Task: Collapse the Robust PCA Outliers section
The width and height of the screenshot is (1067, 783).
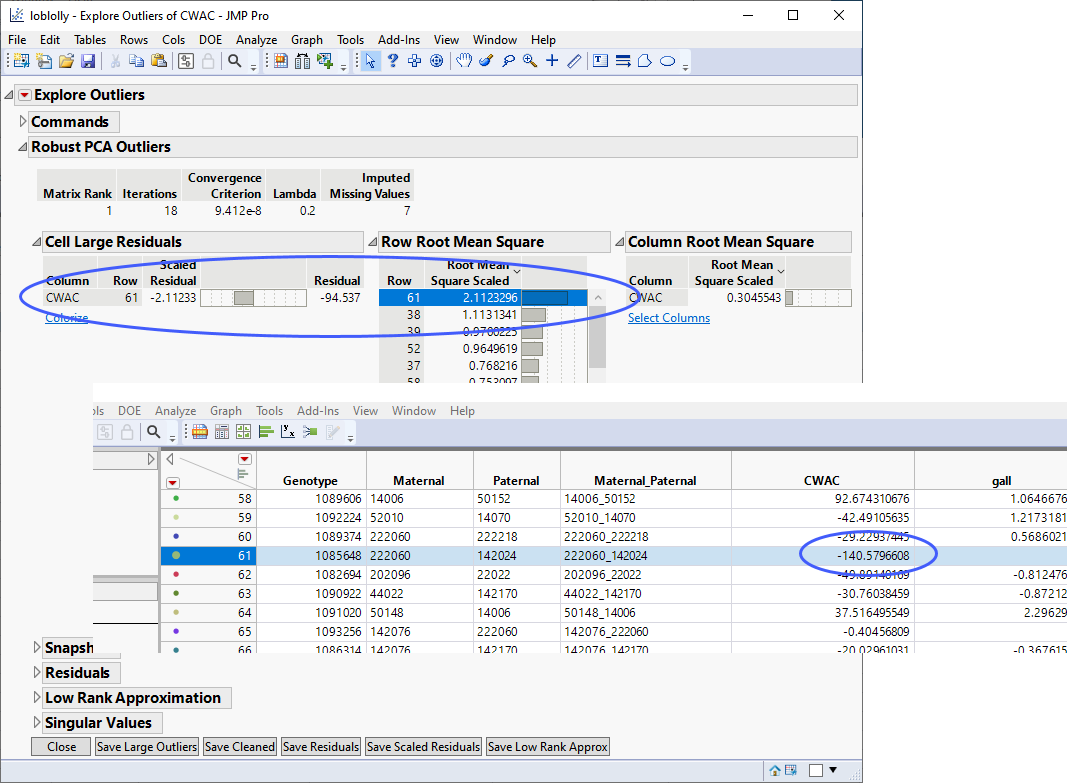Action: (23, 147)
